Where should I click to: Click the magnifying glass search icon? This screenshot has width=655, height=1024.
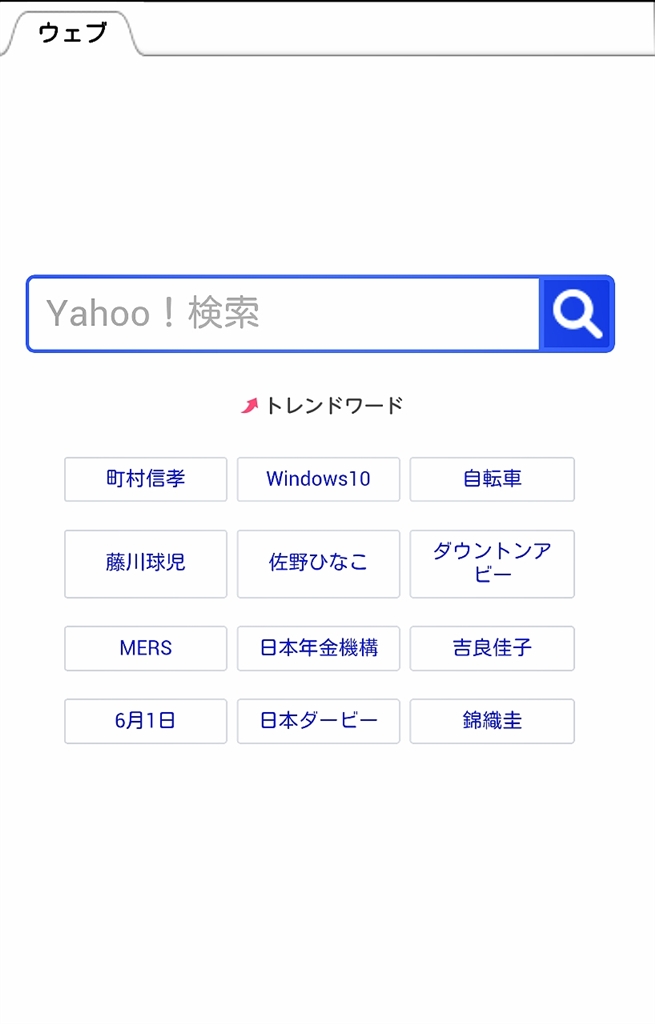click(577, 314)
